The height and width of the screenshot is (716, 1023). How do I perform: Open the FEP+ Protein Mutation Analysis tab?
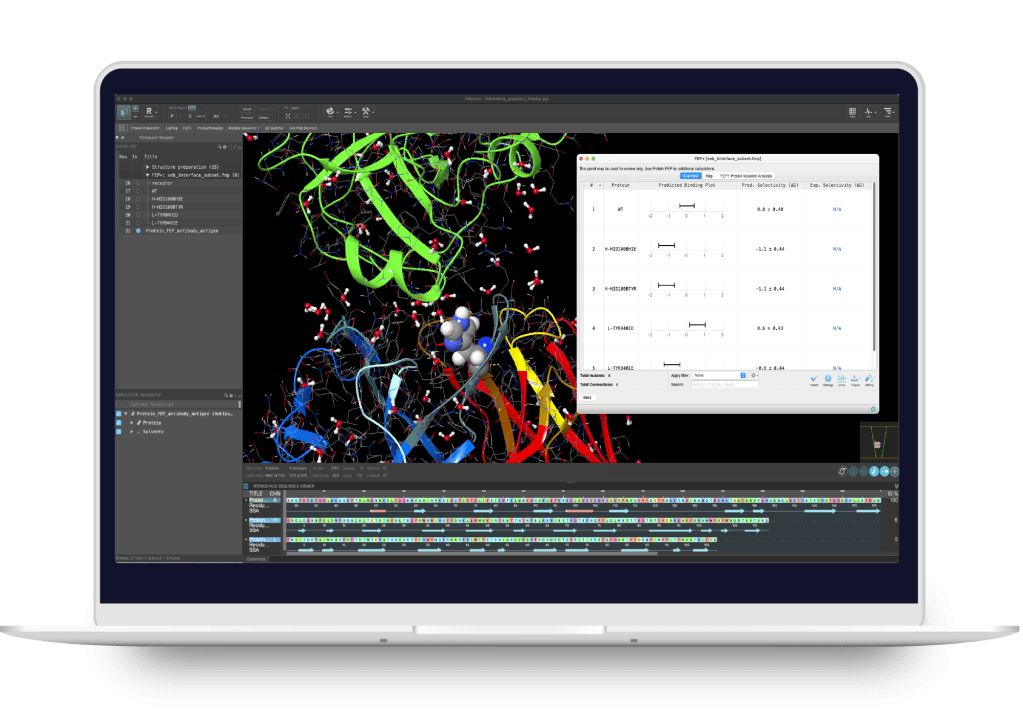tap(745, 176)
